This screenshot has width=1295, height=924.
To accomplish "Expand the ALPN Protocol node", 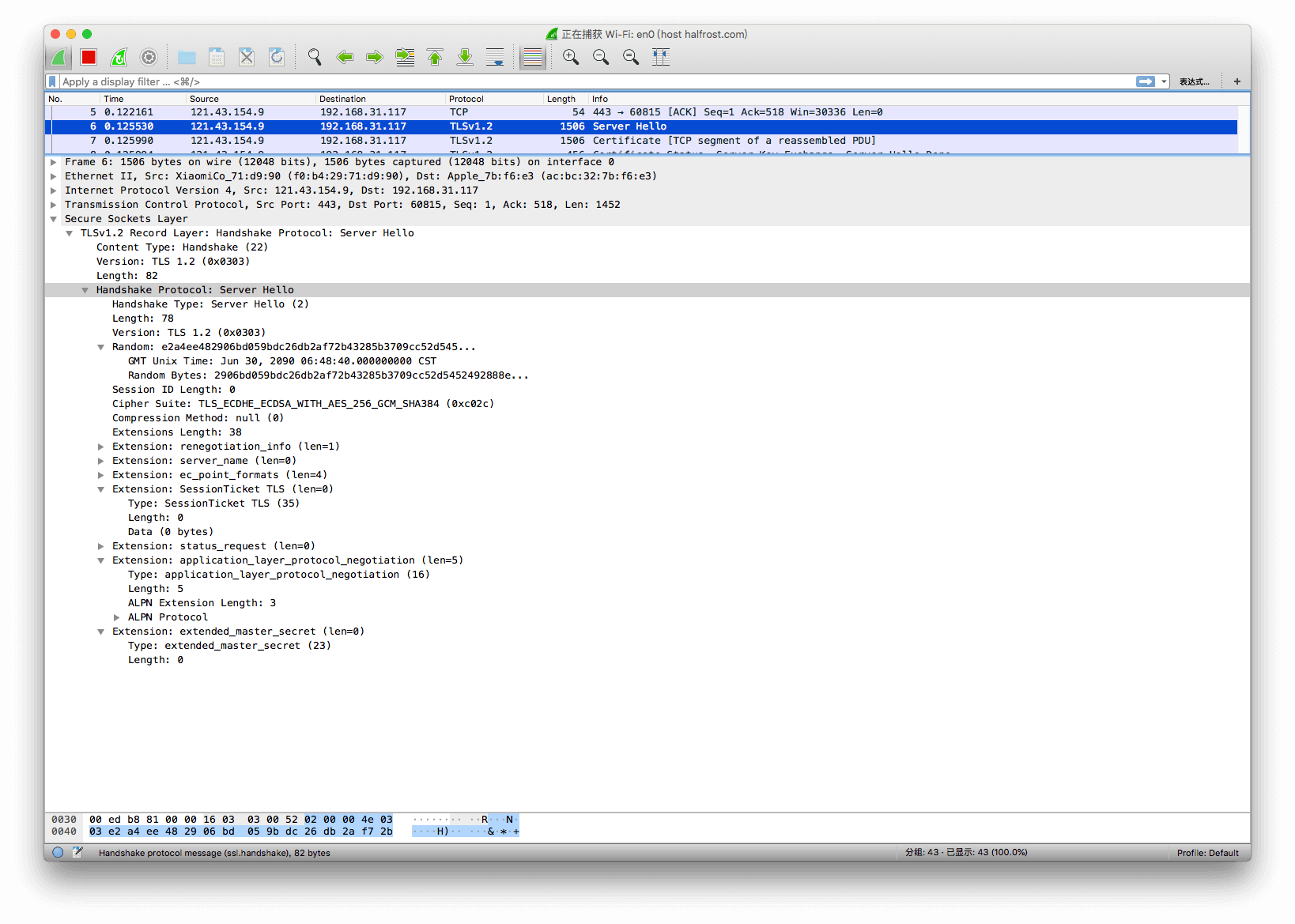I will pyautogui.click(x=117, y=617).
